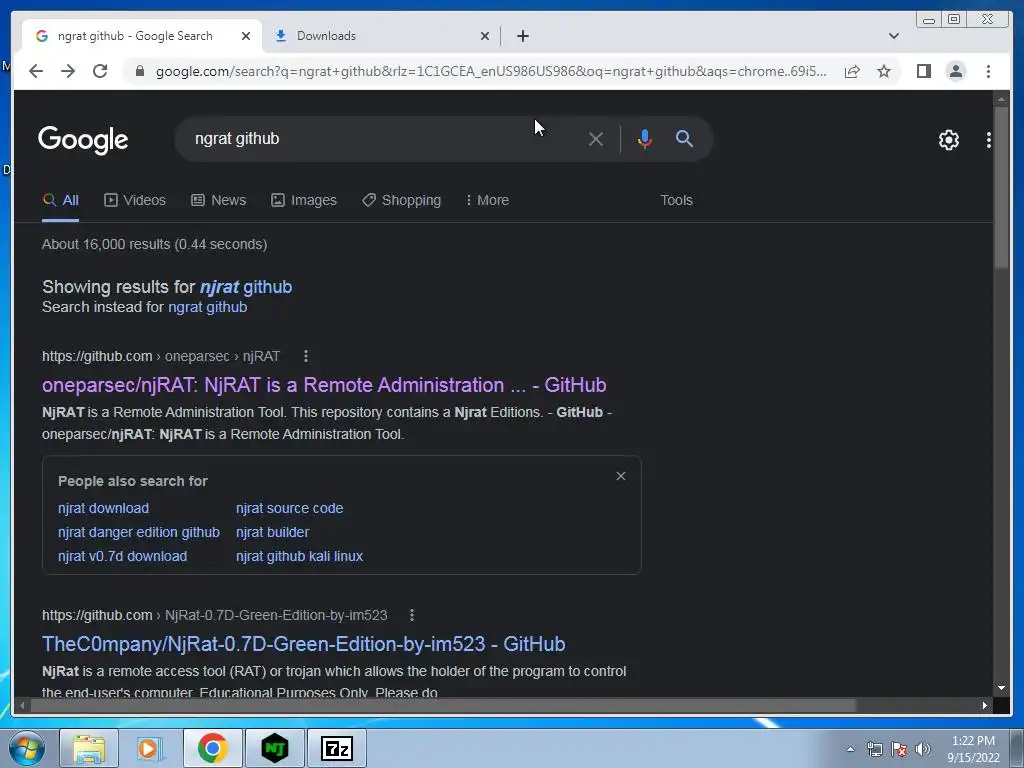
Task: Open the taskbar clock and date
Action: 973,749
